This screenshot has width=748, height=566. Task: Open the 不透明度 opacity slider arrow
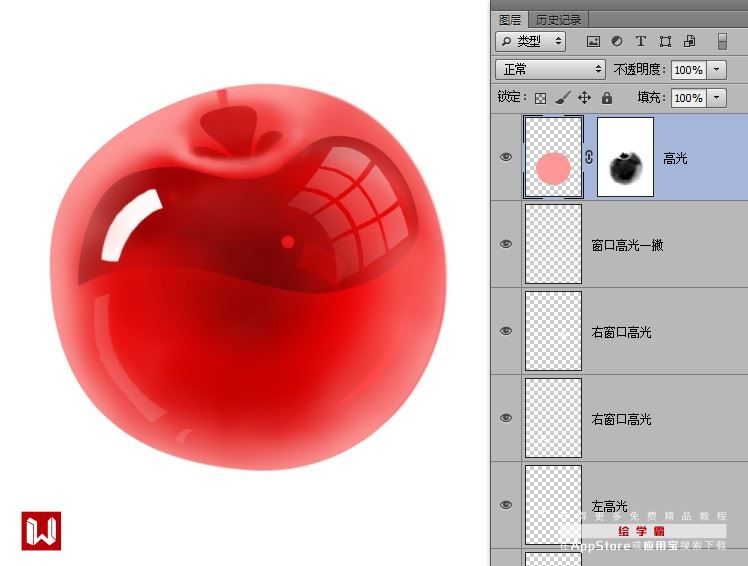(x=717, y=70)
